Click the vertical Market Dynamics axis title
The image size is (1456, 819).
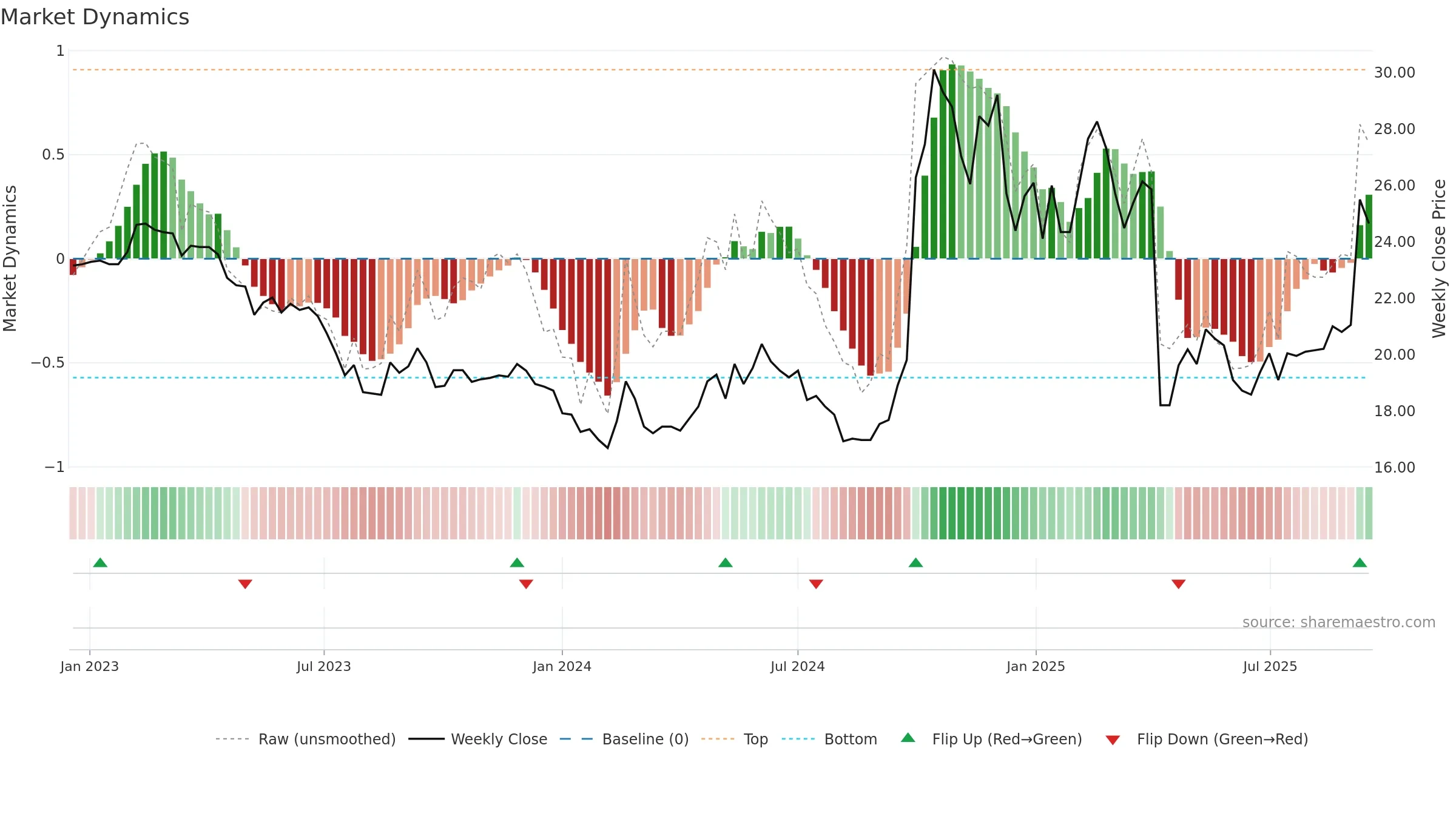pyautogui.click(x=10, y=258)
